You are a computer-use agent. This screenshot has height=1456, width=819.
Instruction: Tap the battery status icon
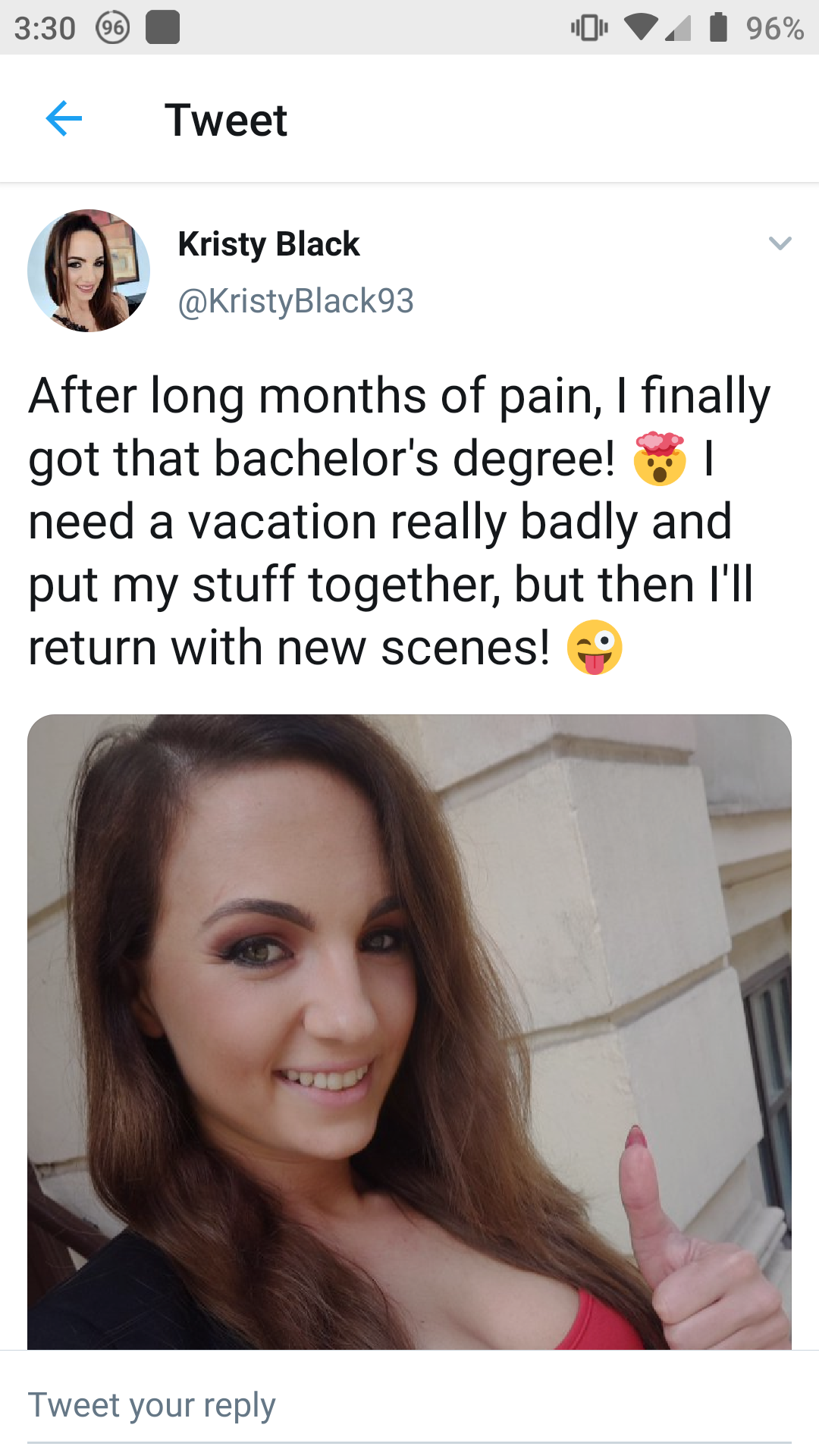tap(718, 28)
